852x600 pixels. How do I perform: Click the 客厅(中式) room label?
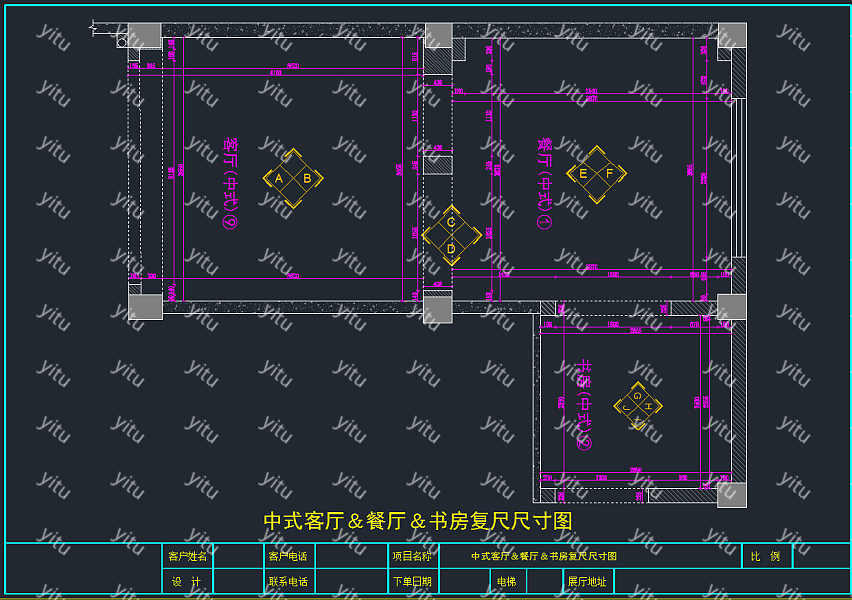tap(230, 185)
